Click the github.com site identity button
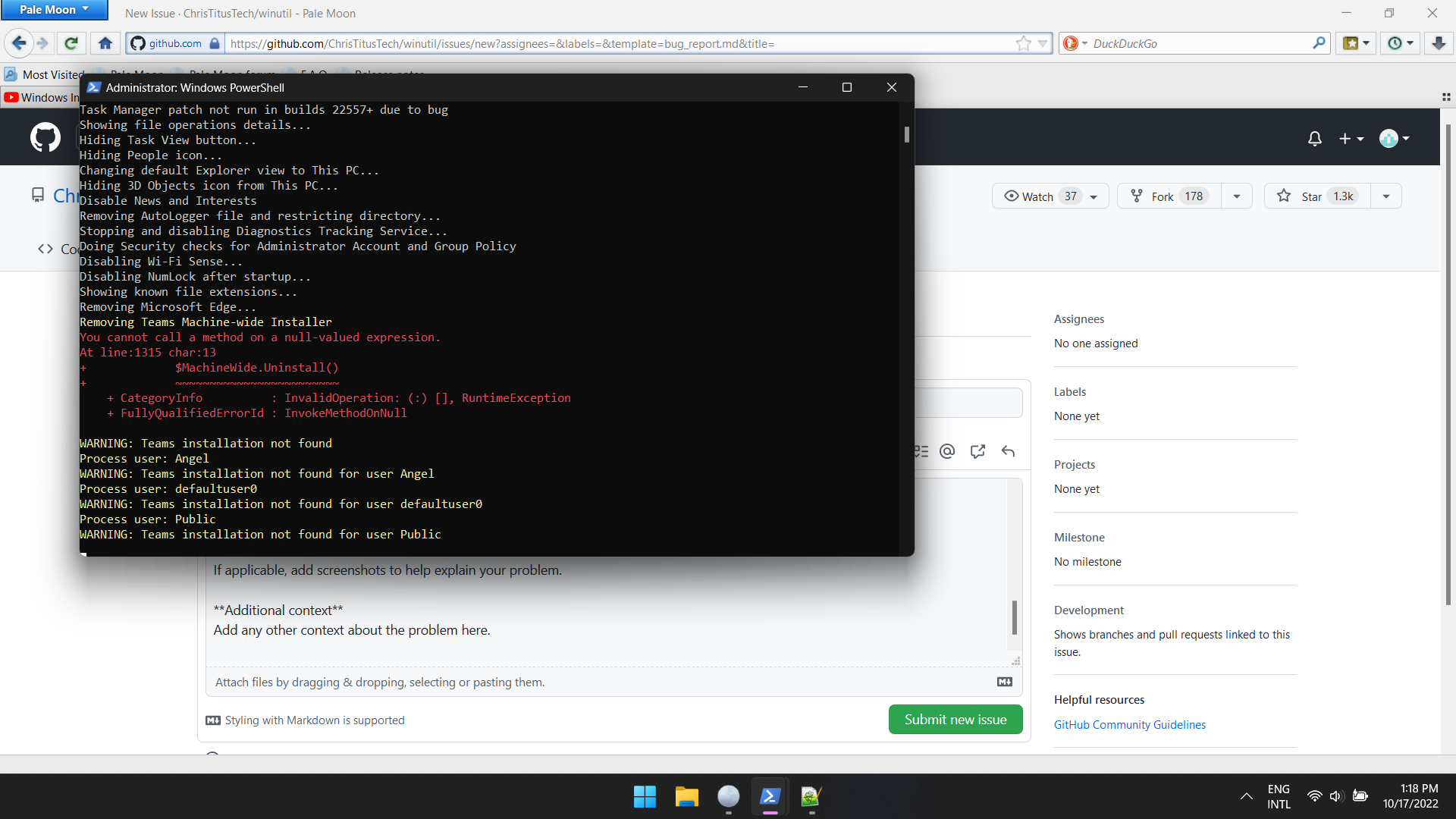 (174, 43)
